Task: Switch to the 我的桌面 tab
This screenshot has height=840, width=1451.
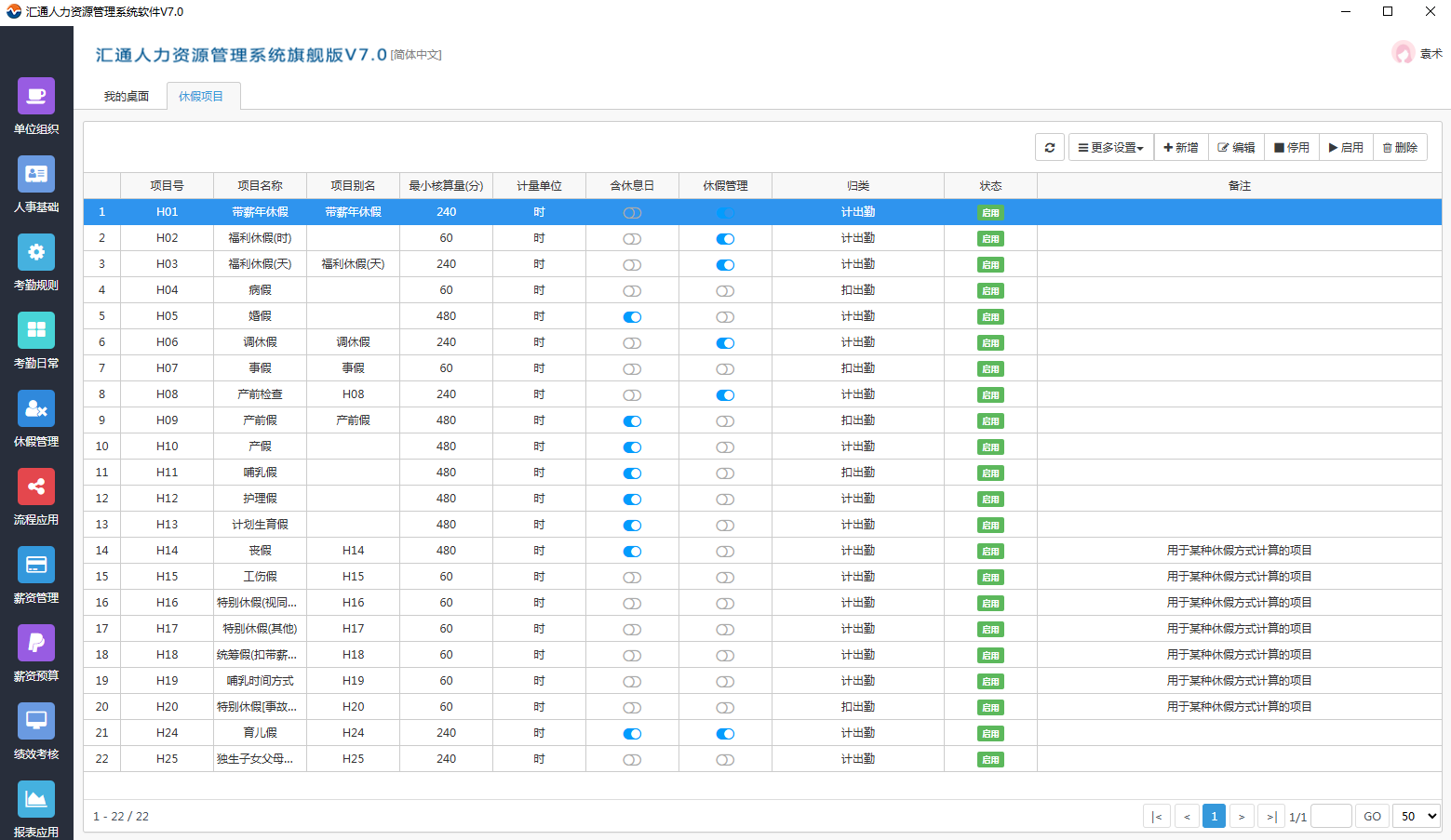Action: (x=126, y=95)
